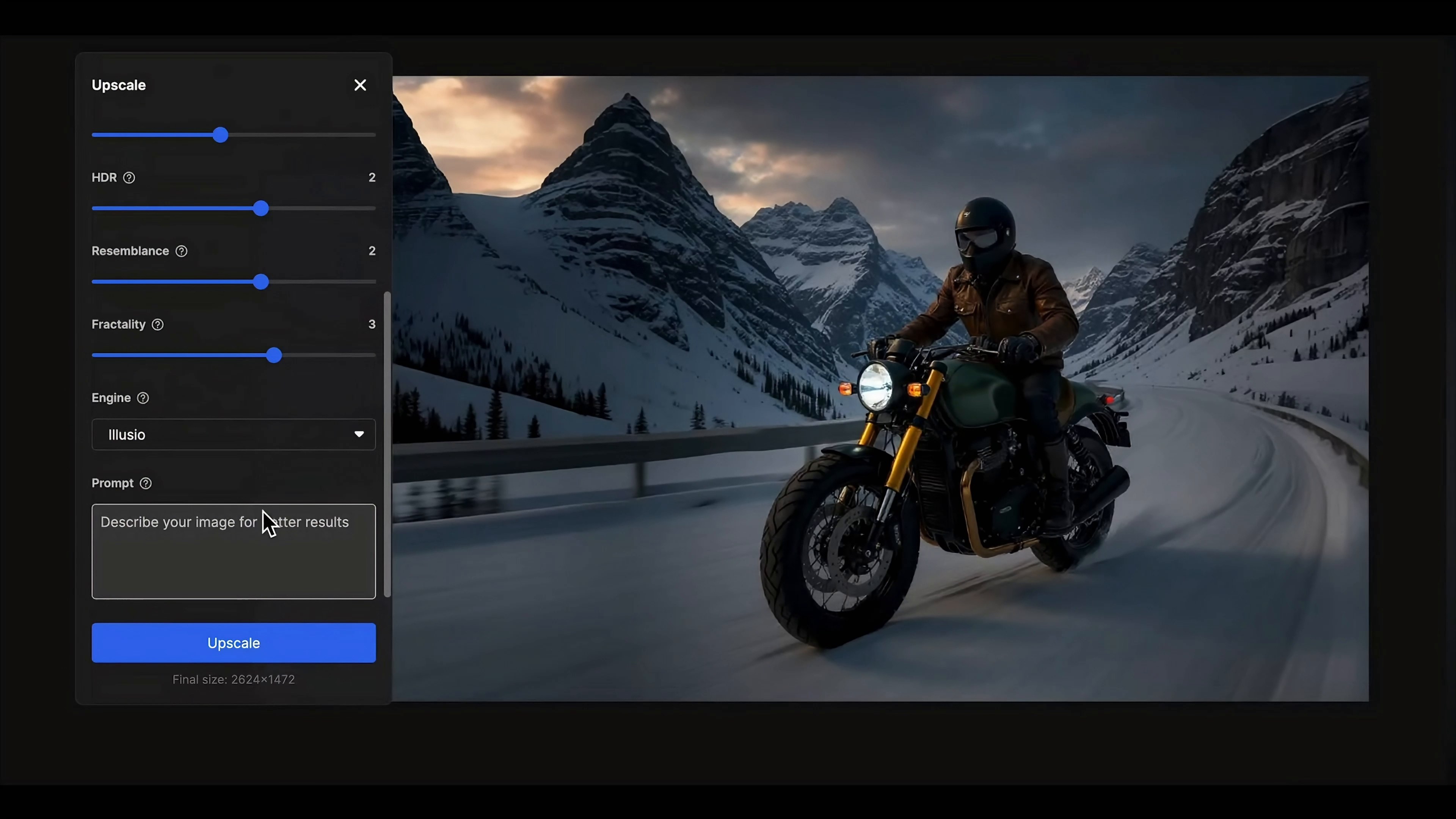Show info for Fractality via help icon
The height and width of the screenshot is (819, 1456).
tap(158, 325)
